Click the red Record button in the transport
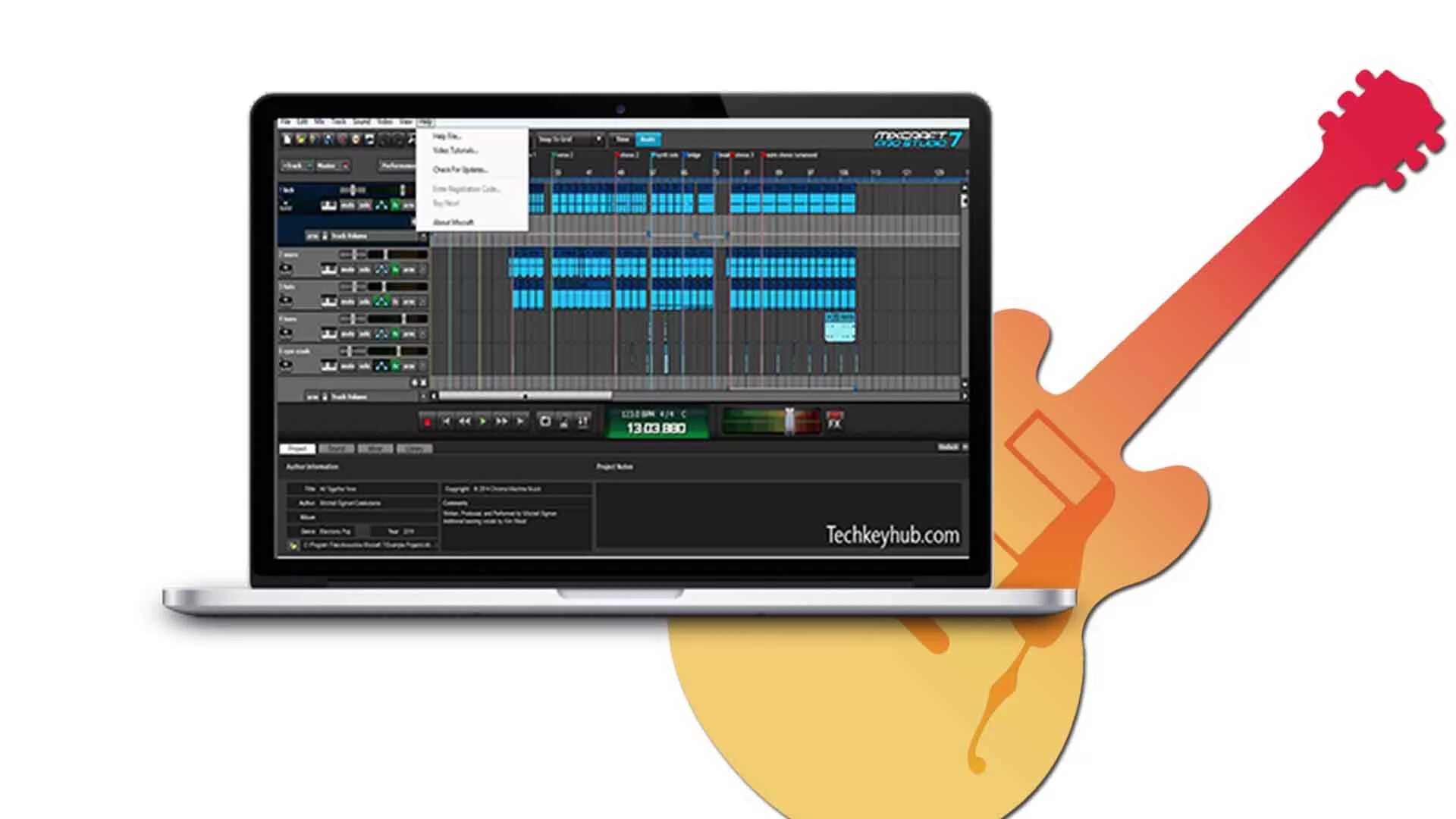Screen dimensions: 1456x819 click(427, 422)
